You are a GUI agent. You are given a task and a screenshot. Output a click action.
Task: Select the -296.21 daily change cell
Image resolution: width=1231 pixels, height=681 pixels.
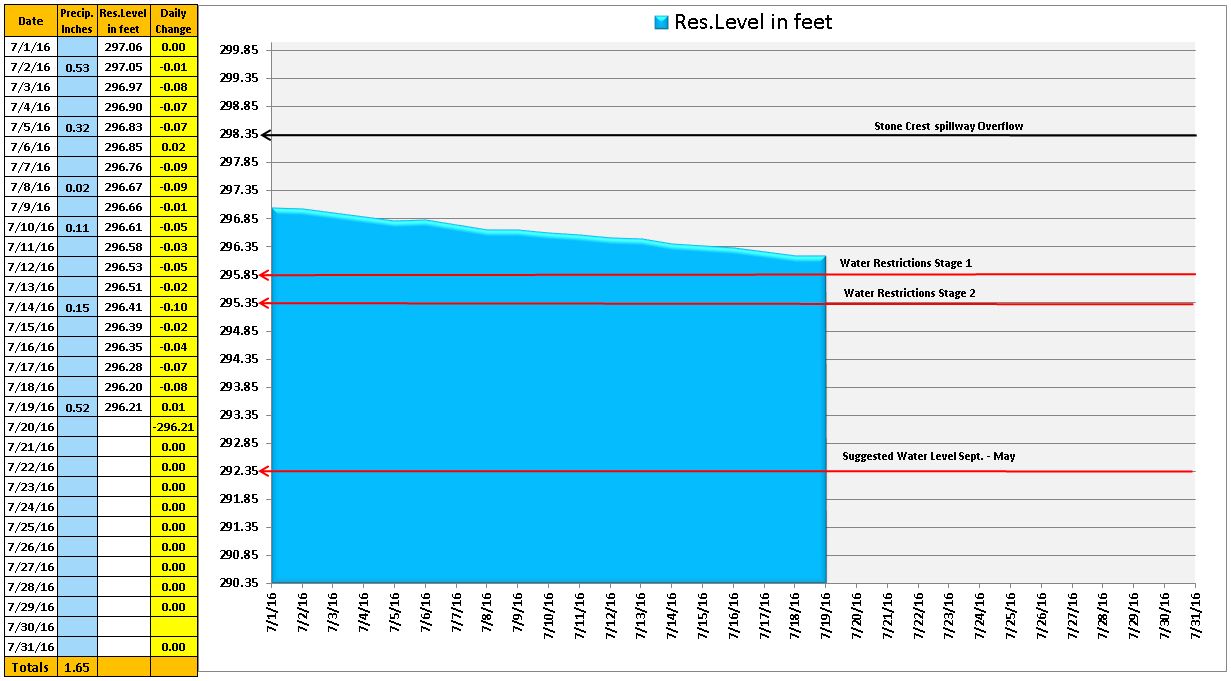(173, 427)
